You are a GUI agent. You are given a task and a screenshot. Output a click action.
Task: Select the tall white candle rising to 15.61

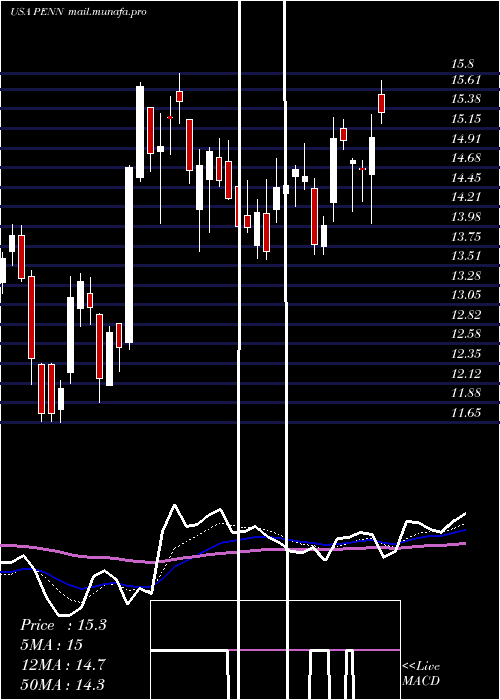tap(140, 132)
